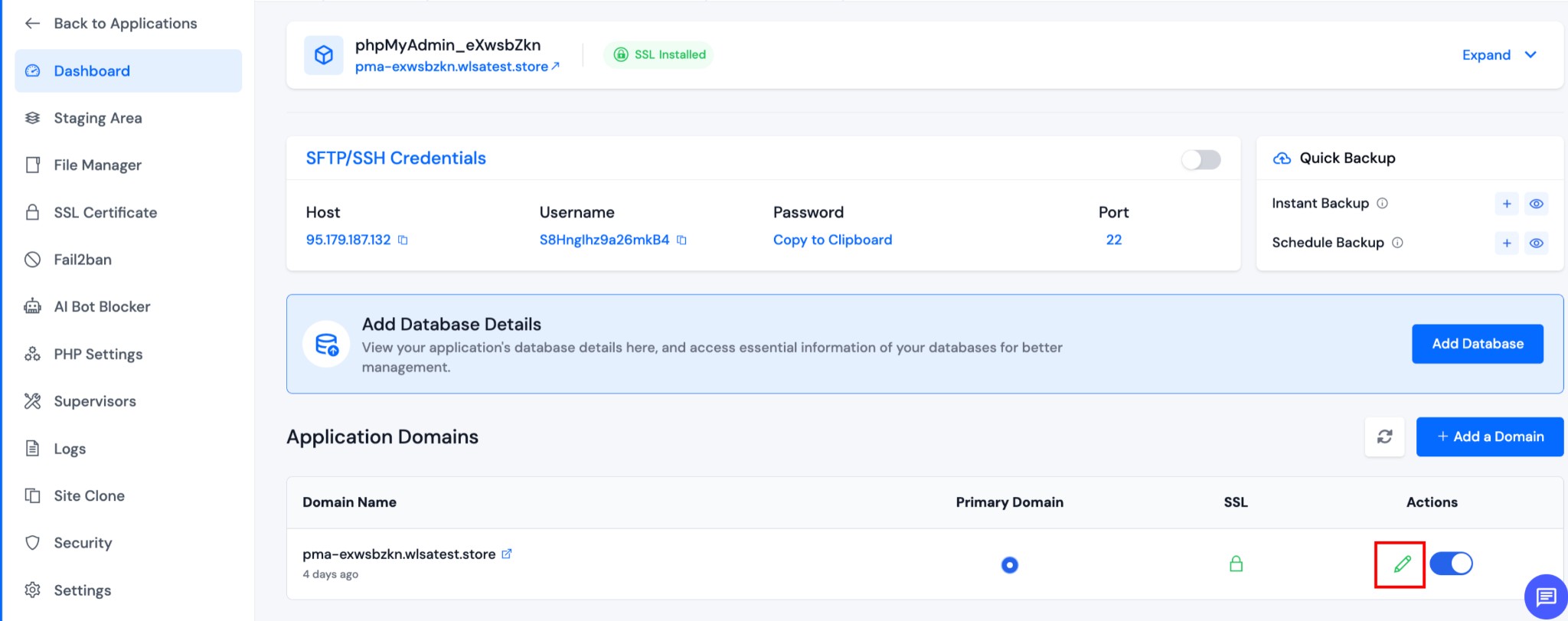Viewport: 1568px width, 621px height.
Task: Refresh the Application Domains list
Action: [x=1384, y=436]
